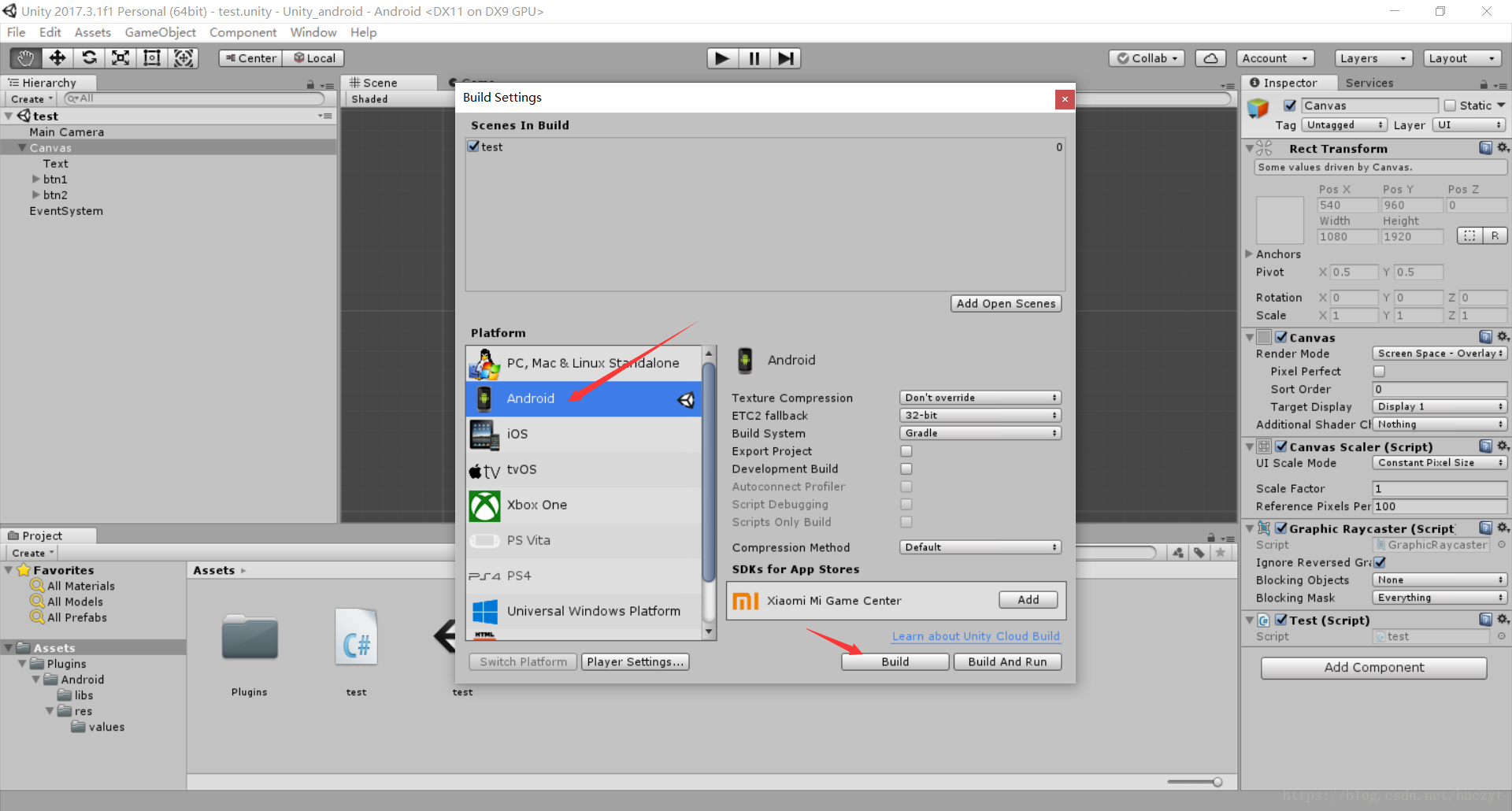
Task: Click the Play button
Action: [722, 58]
